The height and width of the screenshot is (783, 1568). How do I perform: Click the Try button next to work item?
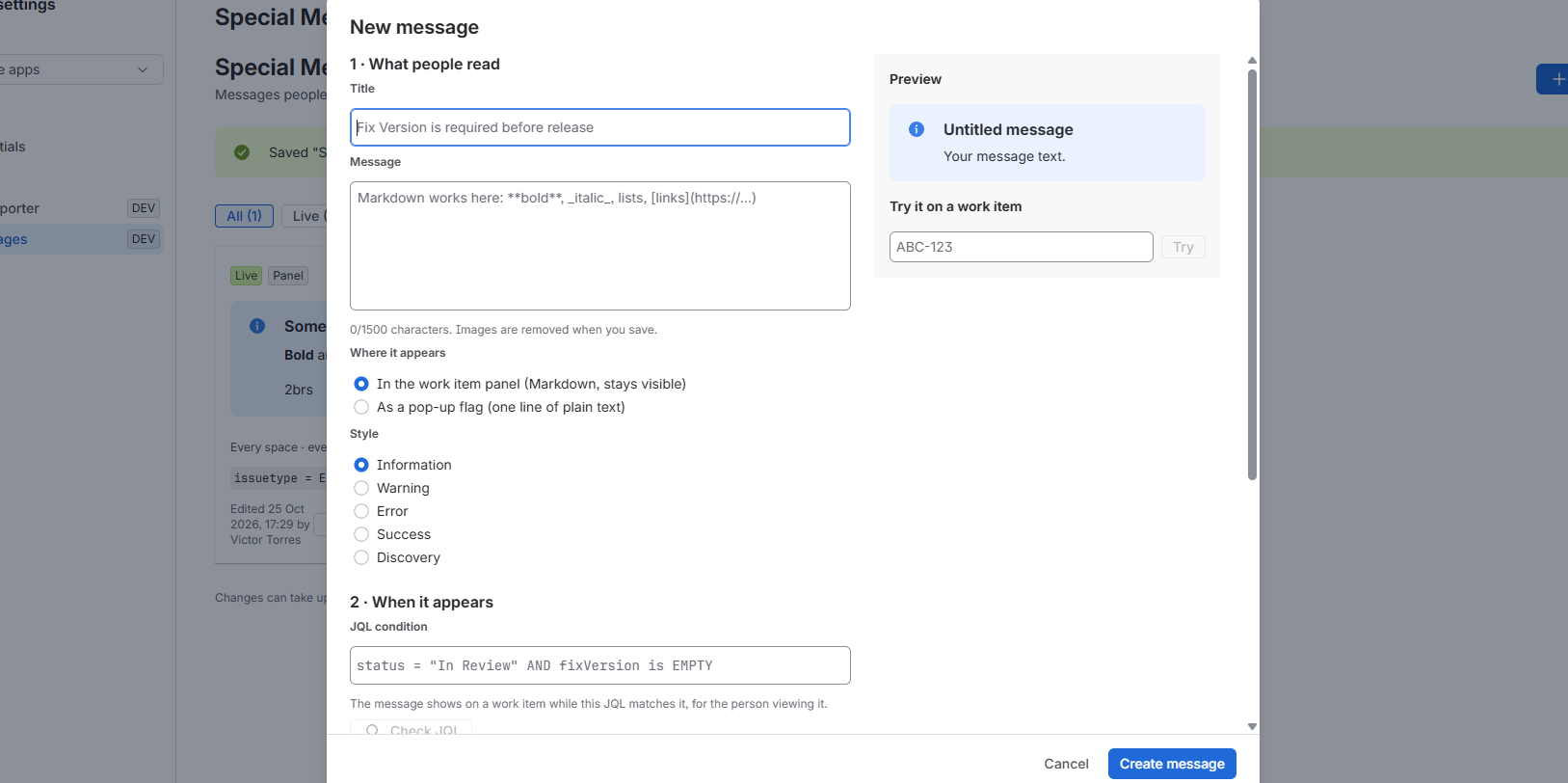coord(1183,247)
